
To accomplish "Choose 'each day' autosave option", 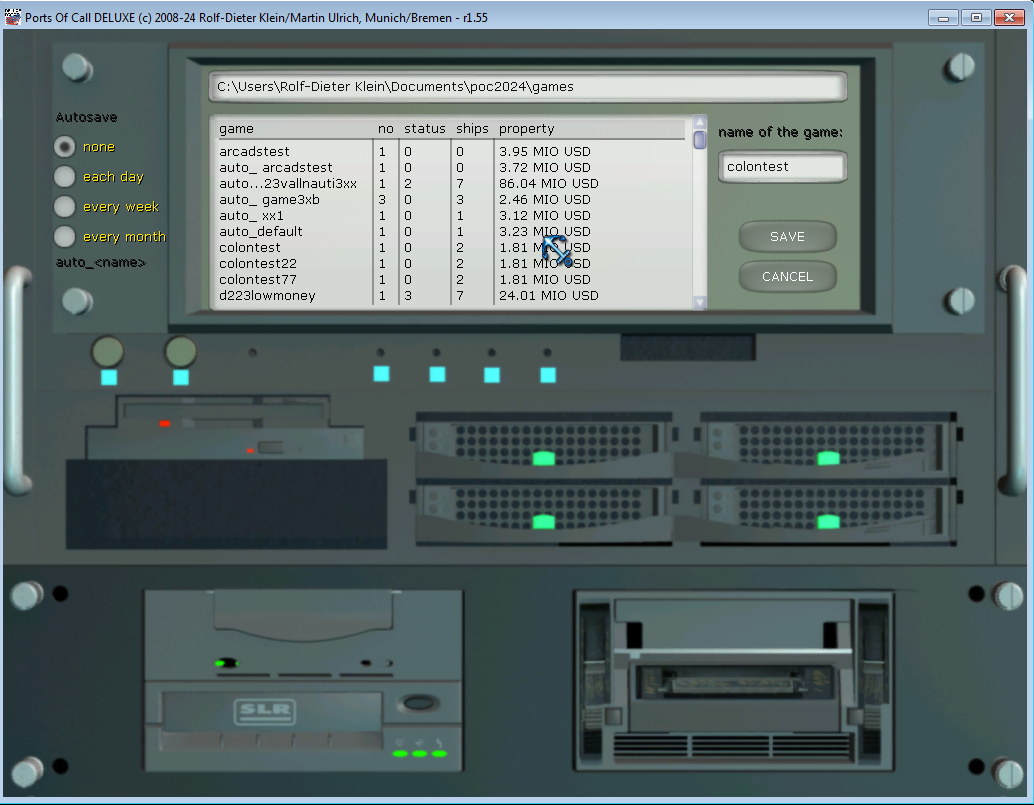I will [65, 177].
